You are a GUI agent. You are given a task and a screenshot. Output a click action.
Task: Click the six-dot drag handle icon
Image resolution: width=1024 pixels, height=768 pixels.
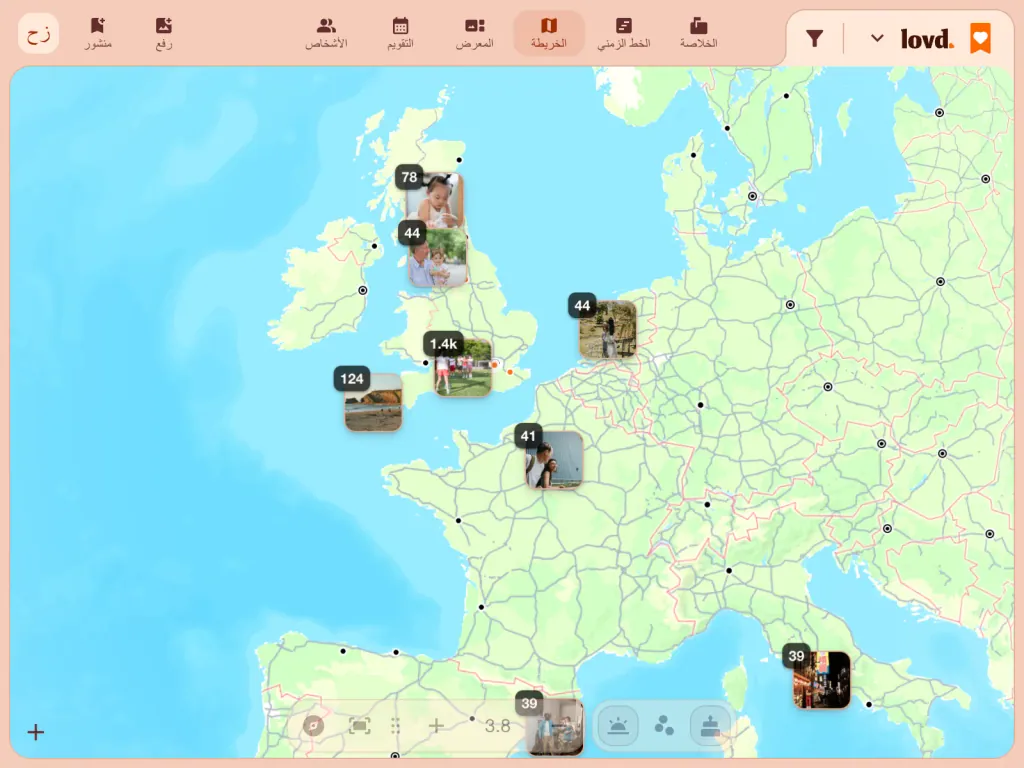tap(395, 726)
